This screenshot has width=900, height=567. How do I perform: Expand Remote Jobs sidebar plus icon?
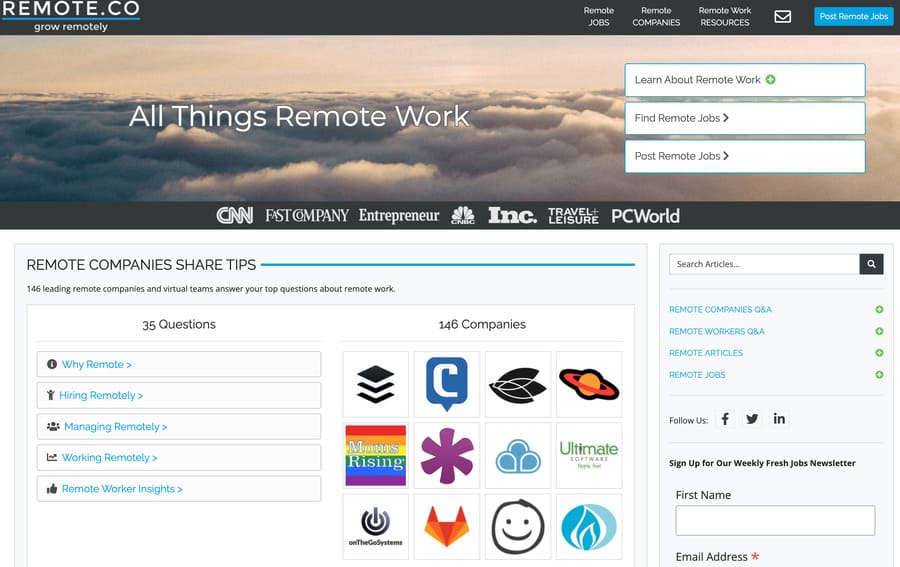879,375
